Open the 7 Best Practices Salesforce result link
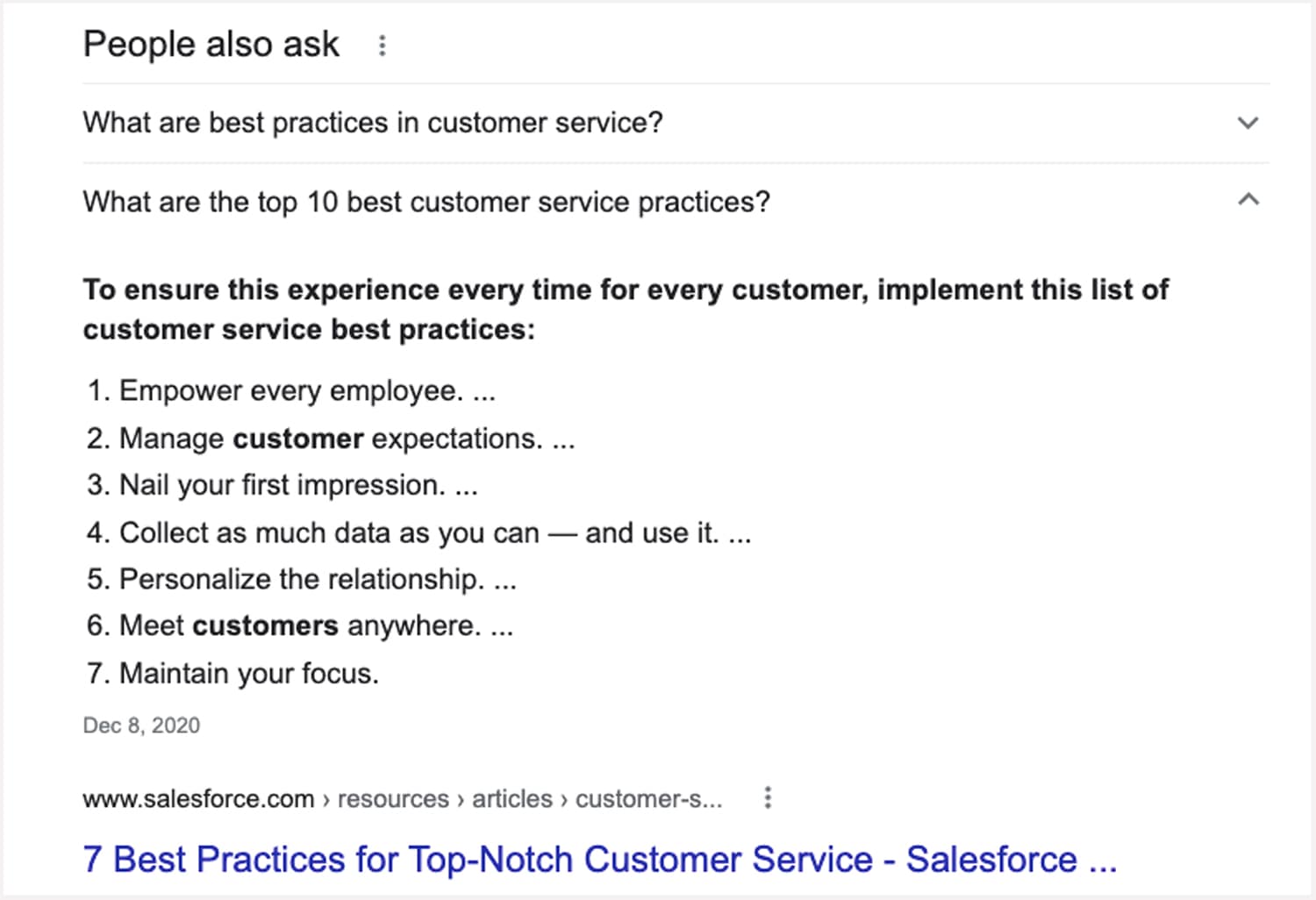Screen dimensions: 1316x900 [599, 860]
